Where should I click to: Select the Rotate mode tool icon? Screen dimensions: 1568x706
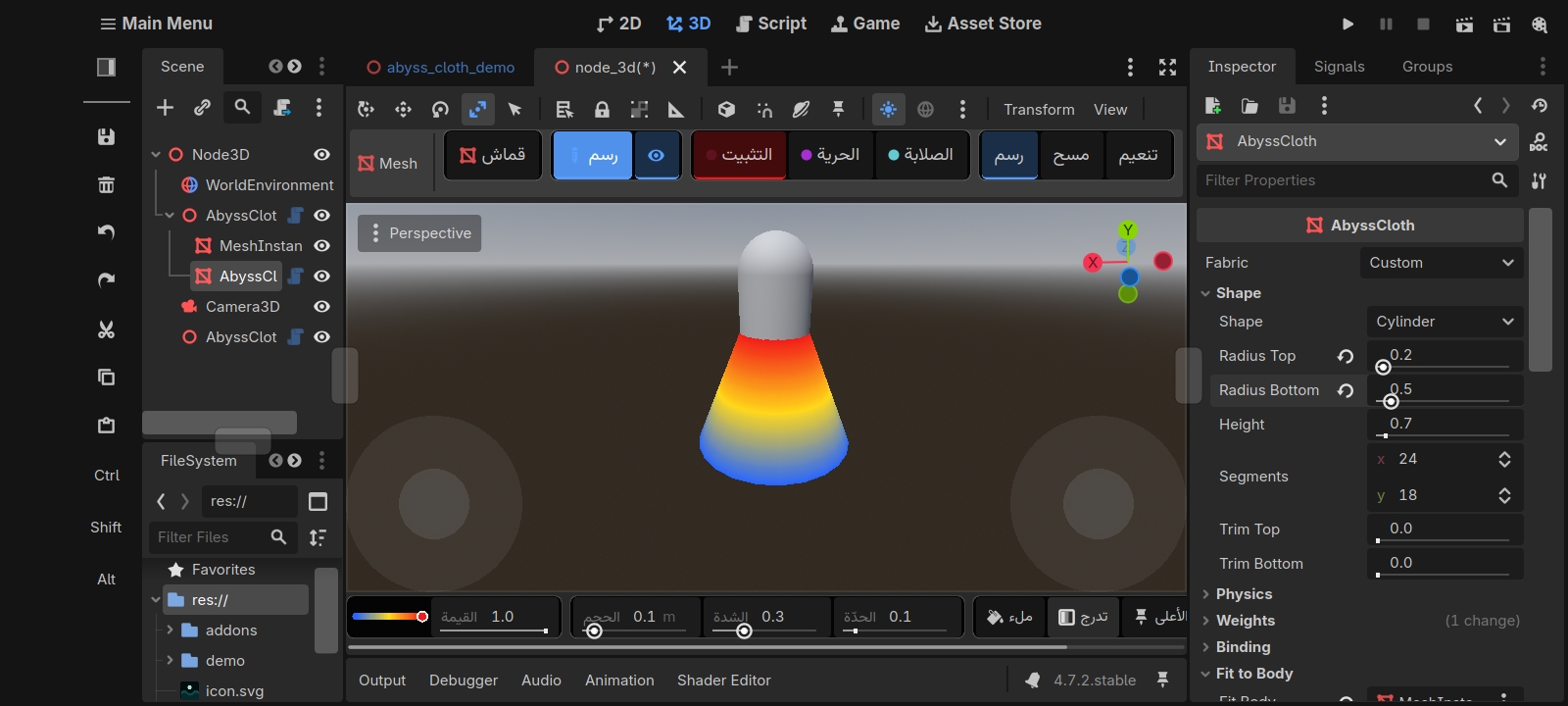[x=440, y=109]
